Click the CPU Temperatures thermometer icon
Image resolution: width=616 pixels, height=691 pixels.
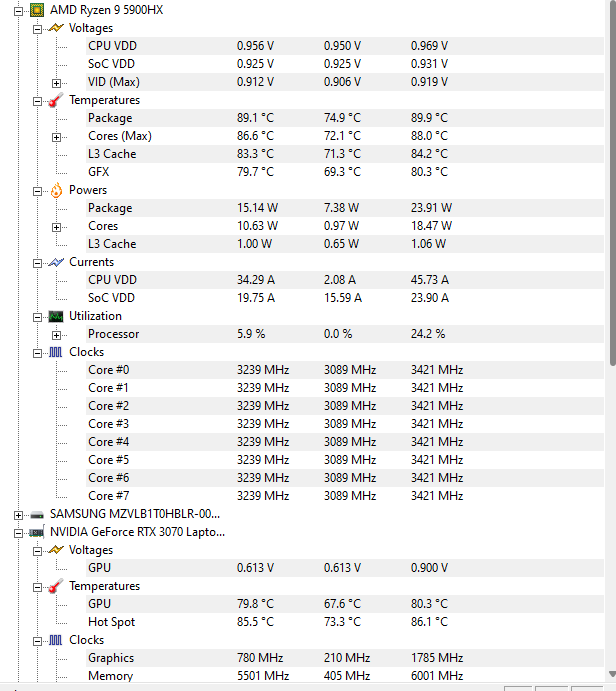tap(56, 100)
